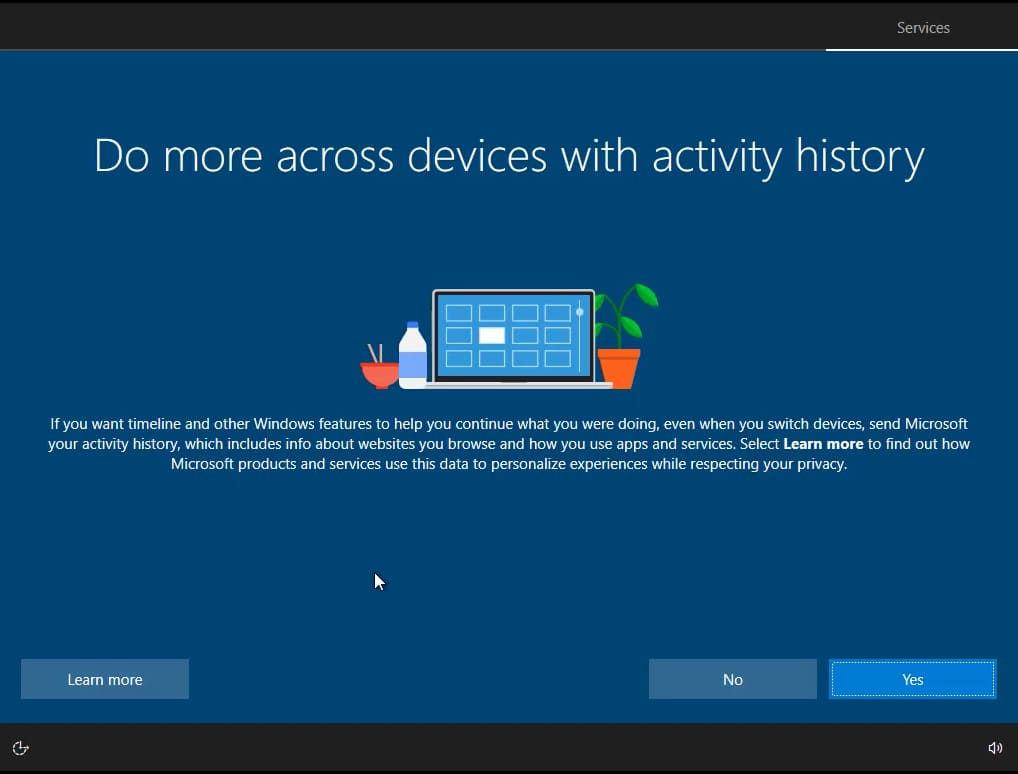This screenshot has height=774, width=1018.
Task: Click the orange flower pot
Action: click(618, 368)
